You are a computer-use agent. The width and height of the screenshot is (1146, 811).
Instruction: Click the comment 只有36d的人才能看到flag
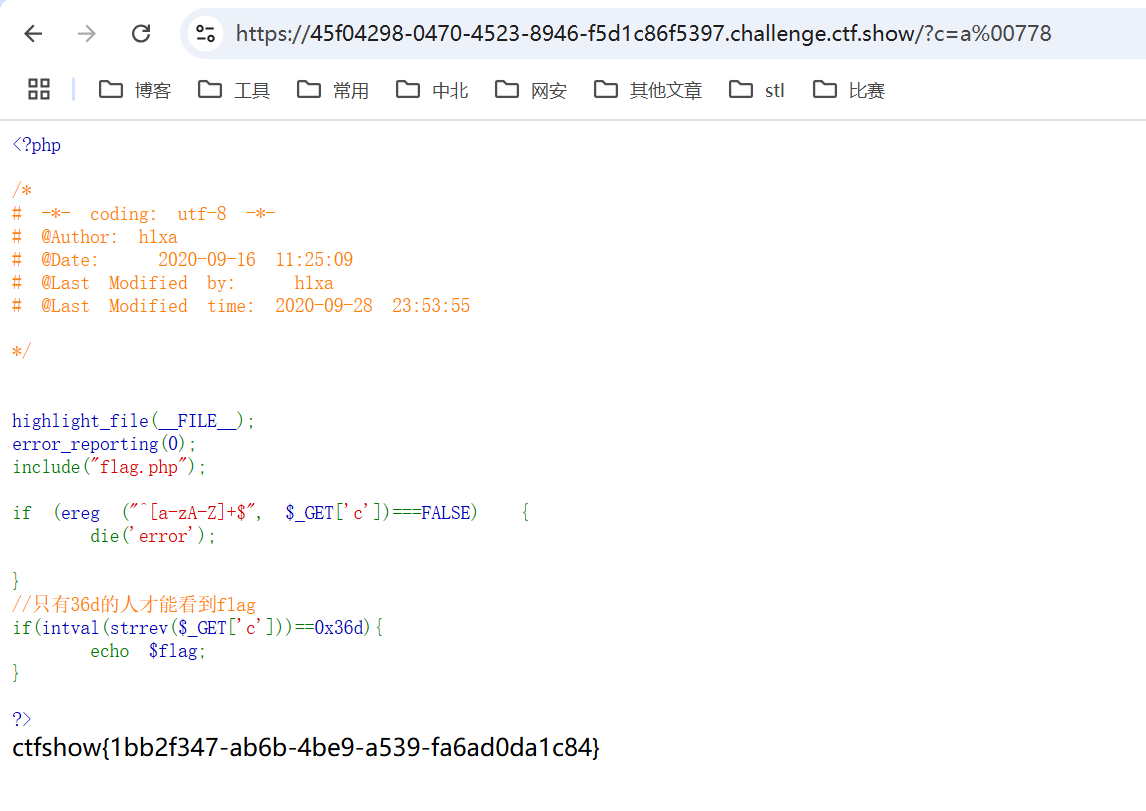point(134,604)
